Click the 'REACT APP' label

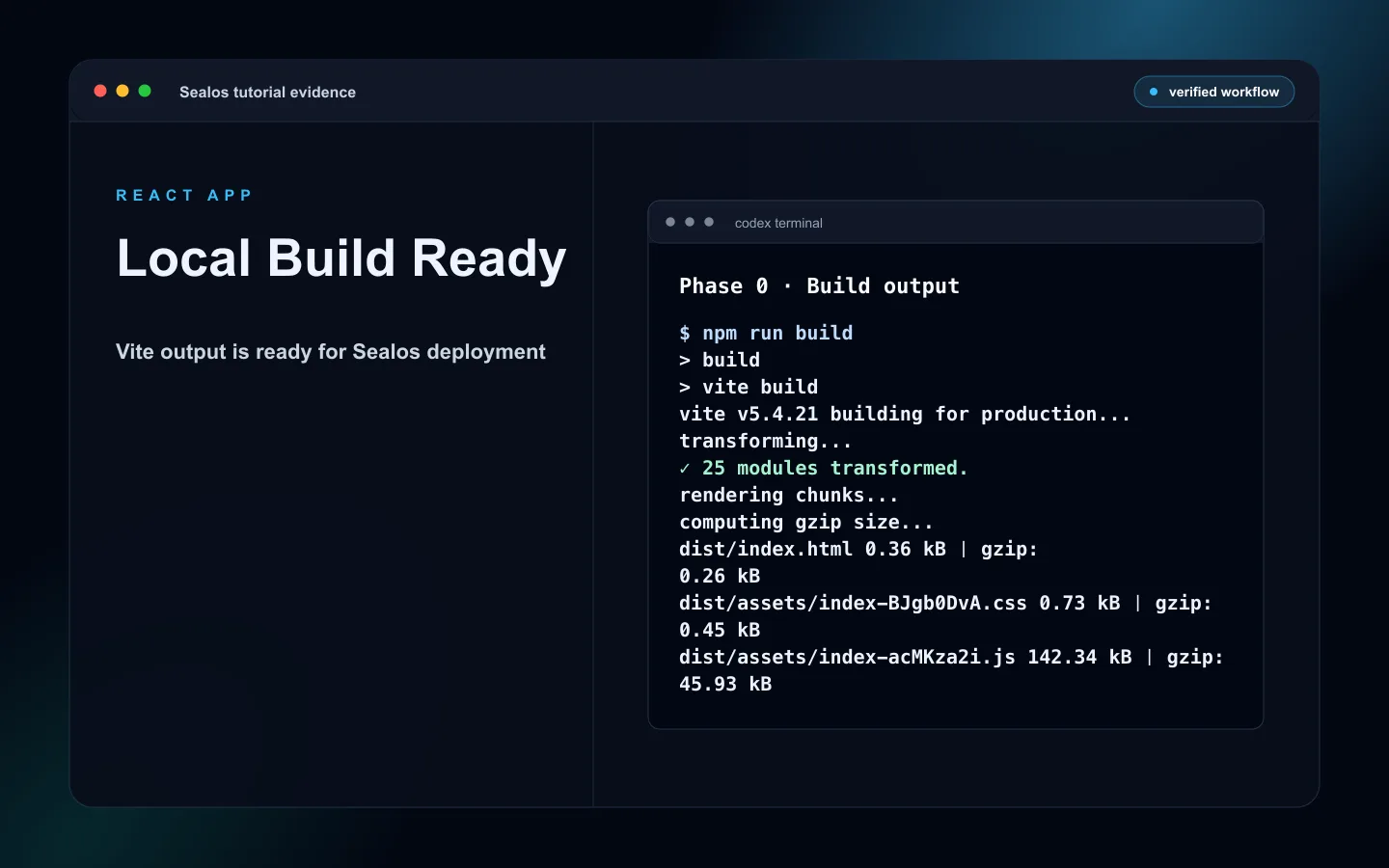[184, 195]
